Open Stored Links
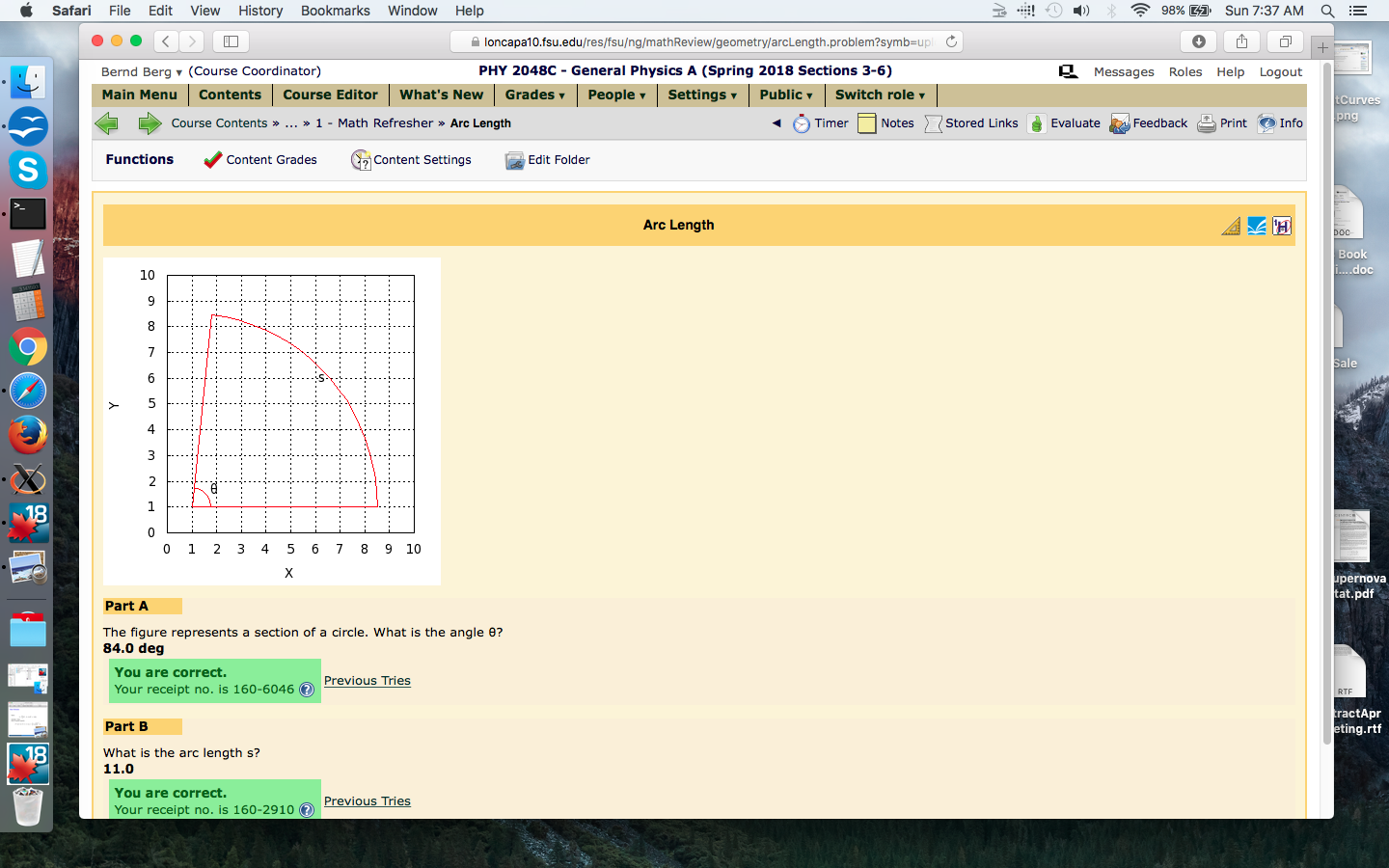Image resolution: width=1389 pixels, height=868 pixels. pyautogui.click(x=971, y=123)
